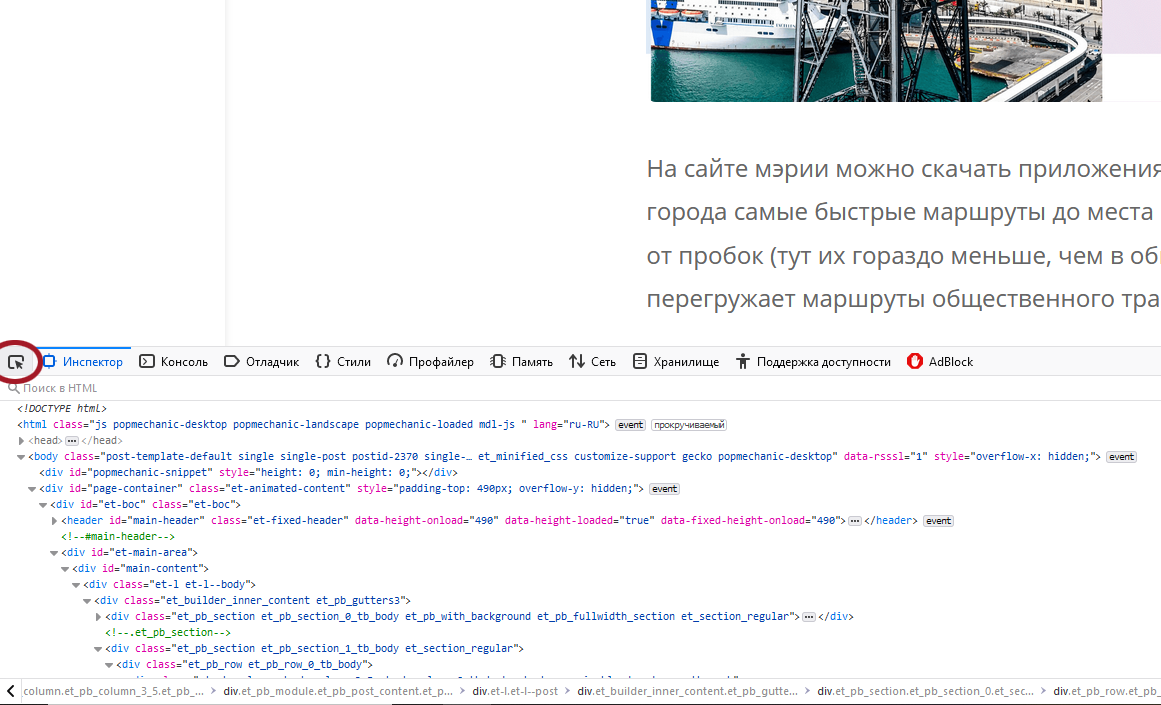Open the Отладчик debugger tab
The width and height of the screenshot is (1161, 705).
point(261,362)
